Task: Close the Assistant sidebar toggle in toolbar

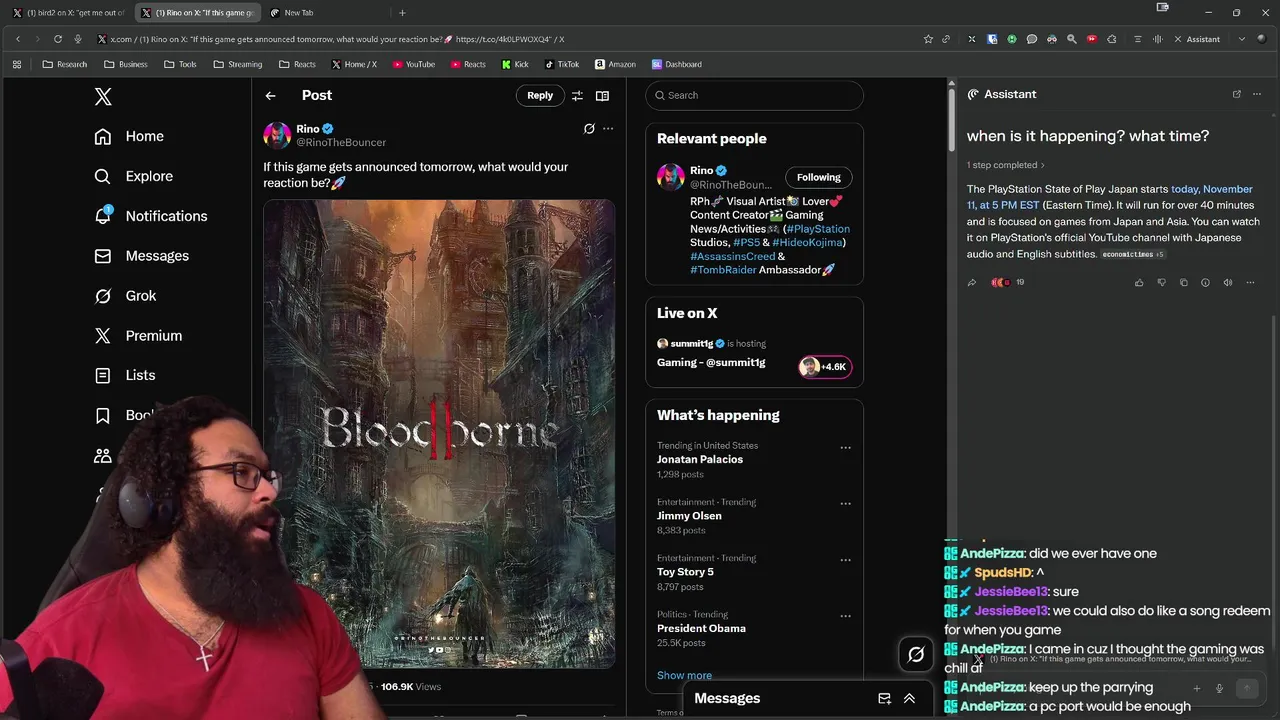Action: (1197, 39)
